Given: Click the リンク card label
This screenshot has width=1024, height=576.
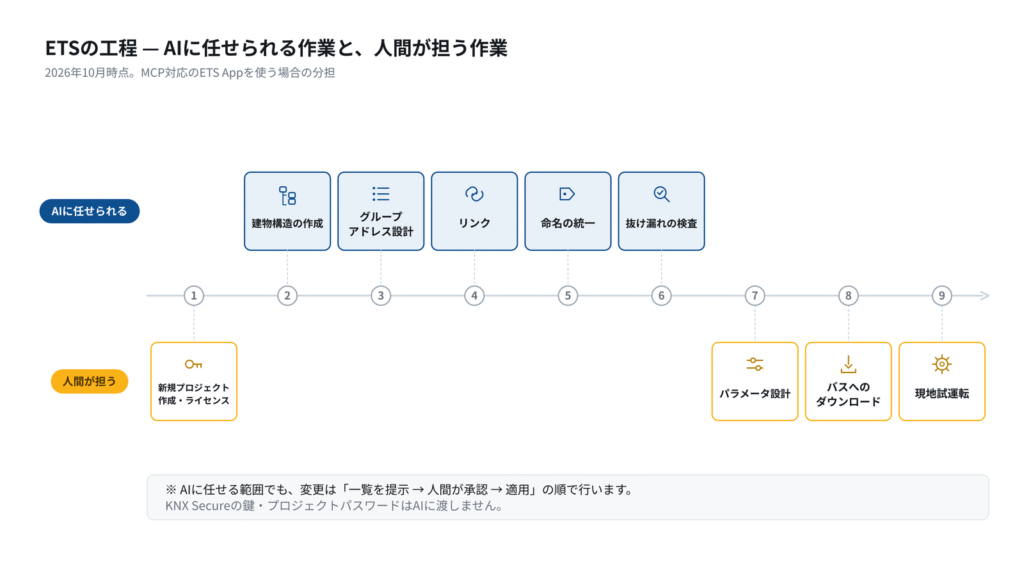Looking at the screenshot, I should [x=474, y=223].
